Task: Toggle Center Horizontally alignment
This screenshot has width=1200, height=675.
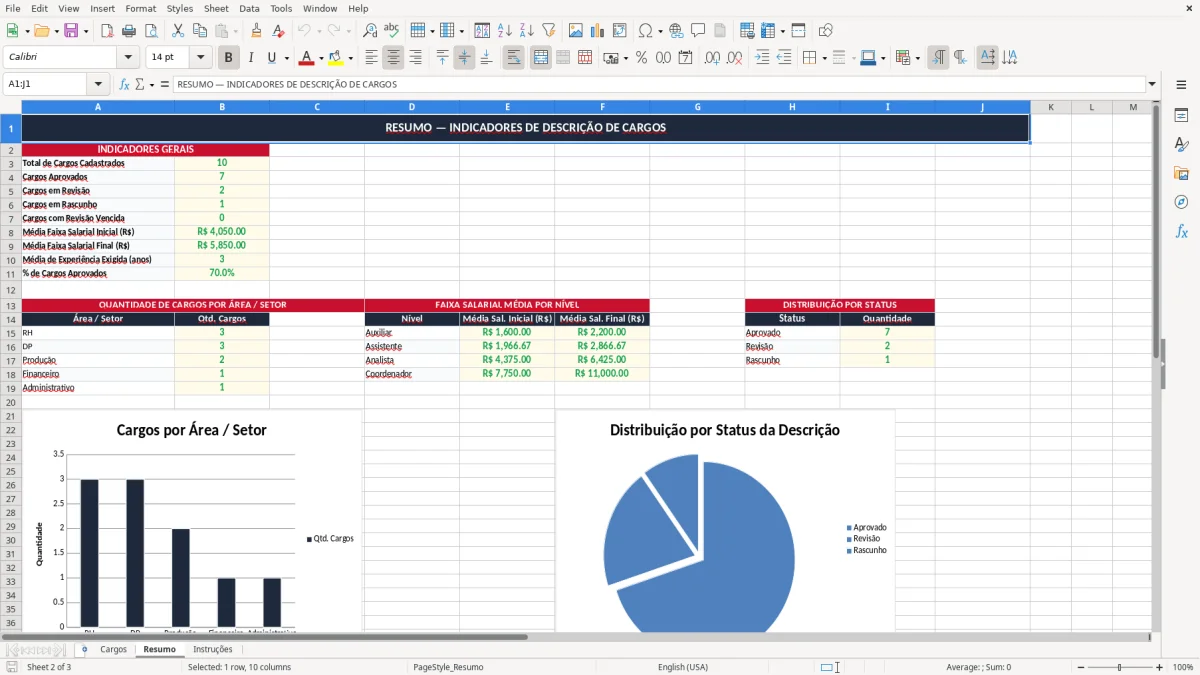Action: click(394, 58)
